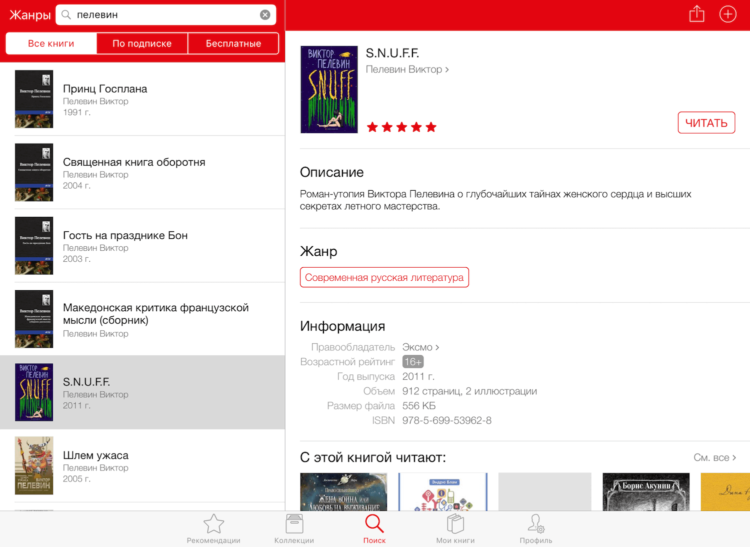Open the Жанры menu
Viewport: 750px width, 547px height.
pos(30,15)
